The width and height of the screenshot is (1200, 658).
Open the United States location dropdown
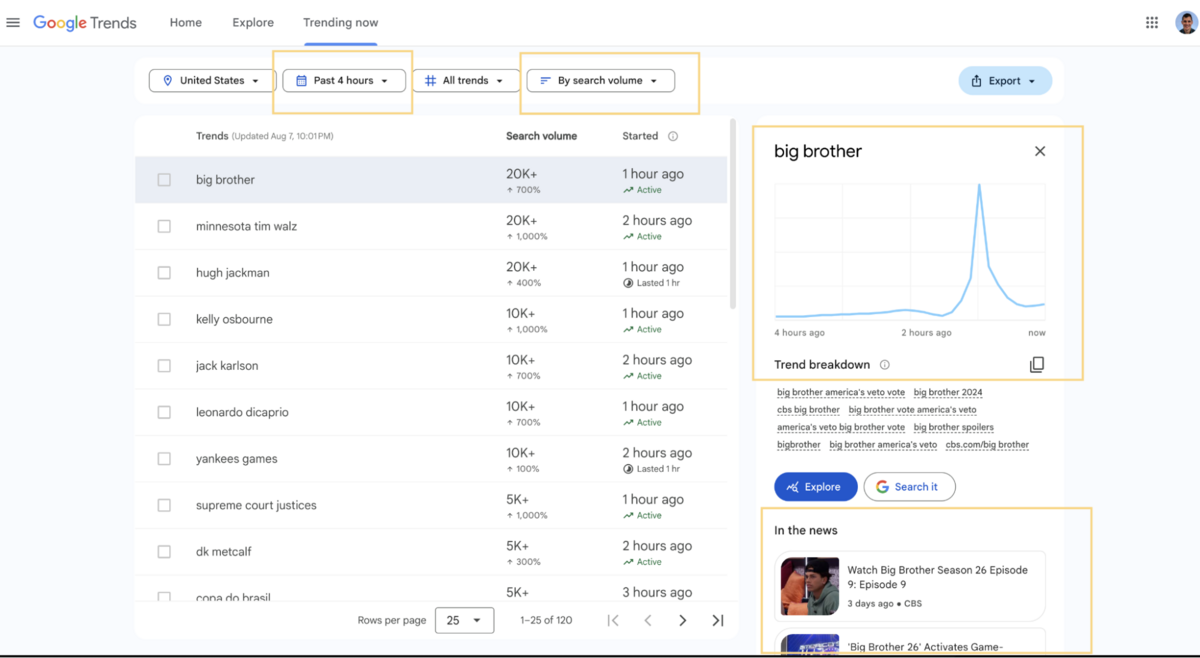(212, 80)
